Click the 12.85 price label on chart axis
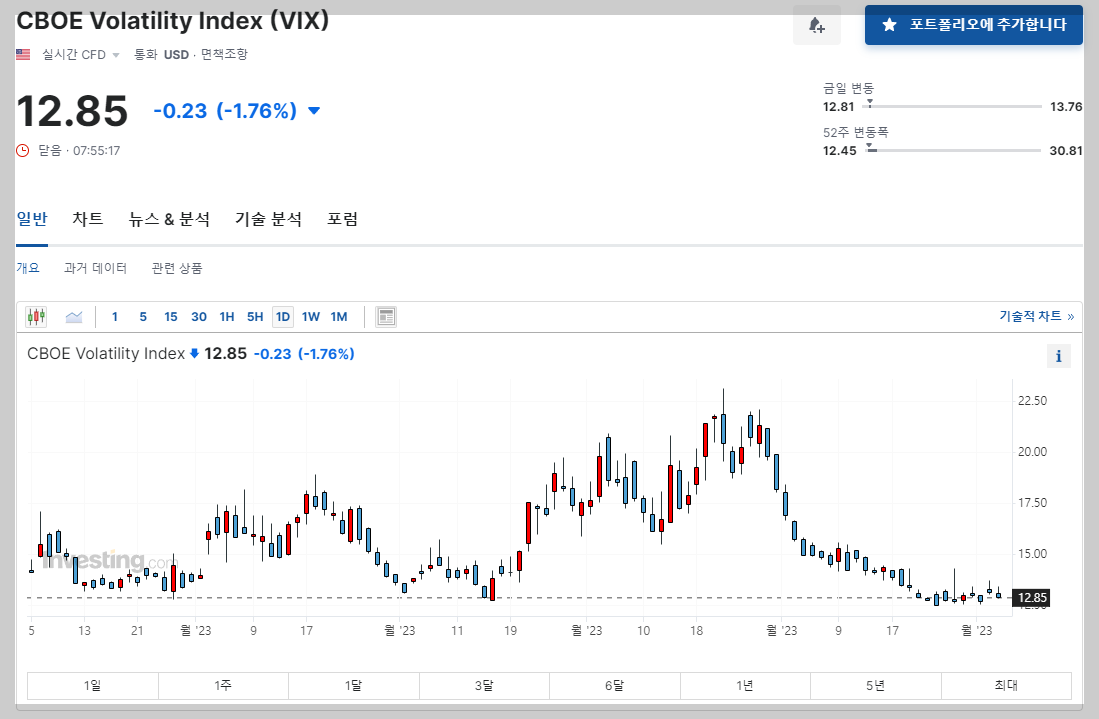The image size is (1099, 719). coord(1032,598)
